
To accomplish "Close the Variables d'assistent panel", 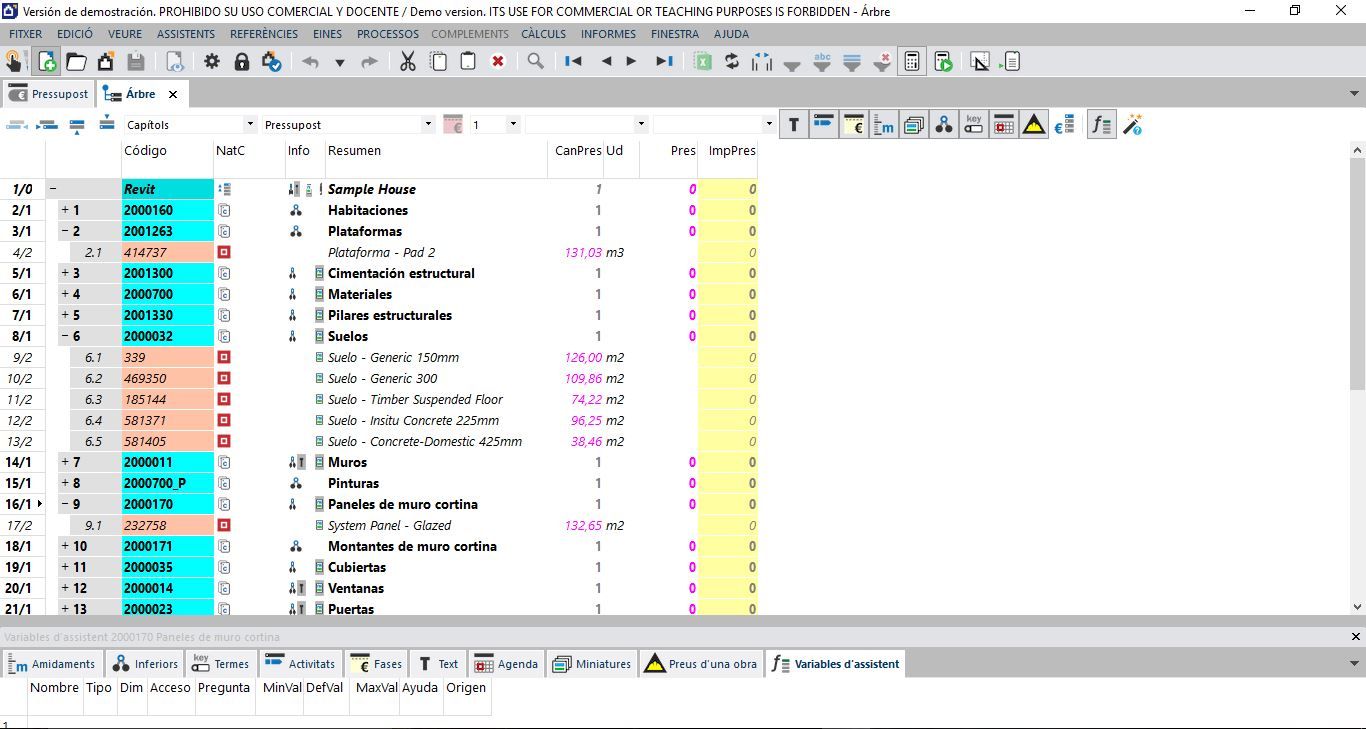I will click(1357, 636).
